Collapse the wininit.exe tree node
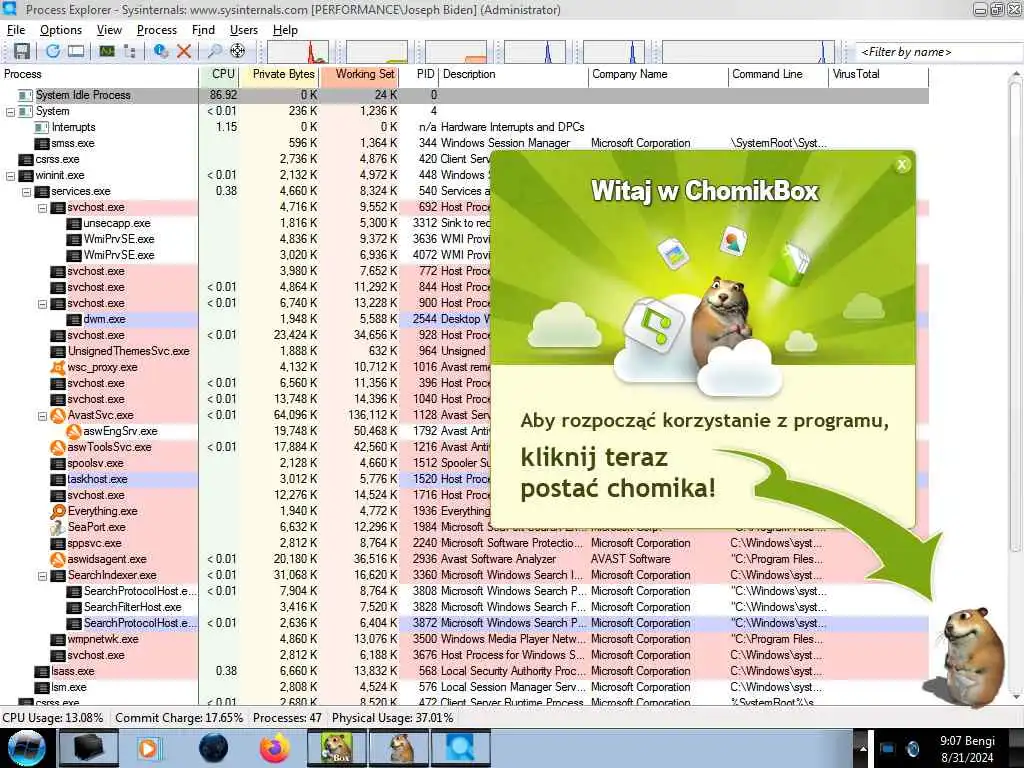 coord(10,176)
